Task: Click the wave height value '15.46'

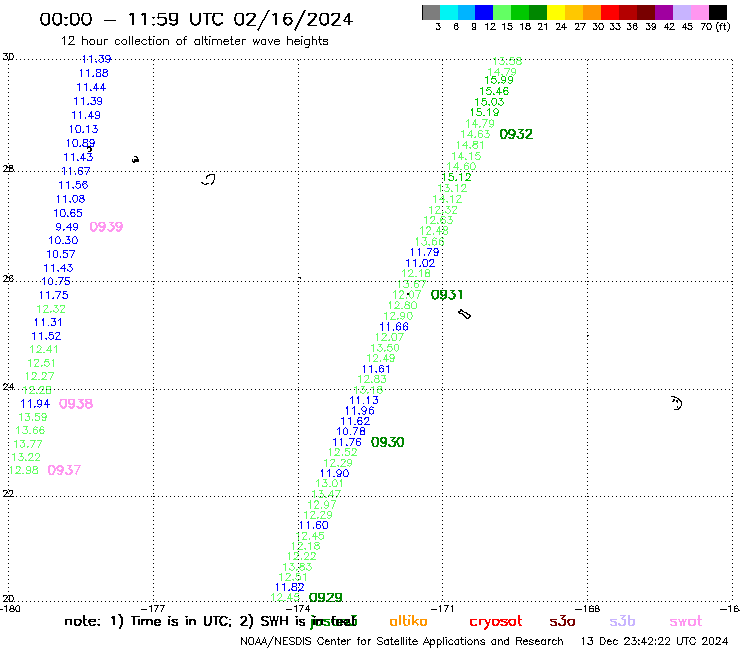Action: tap(494, 92)
